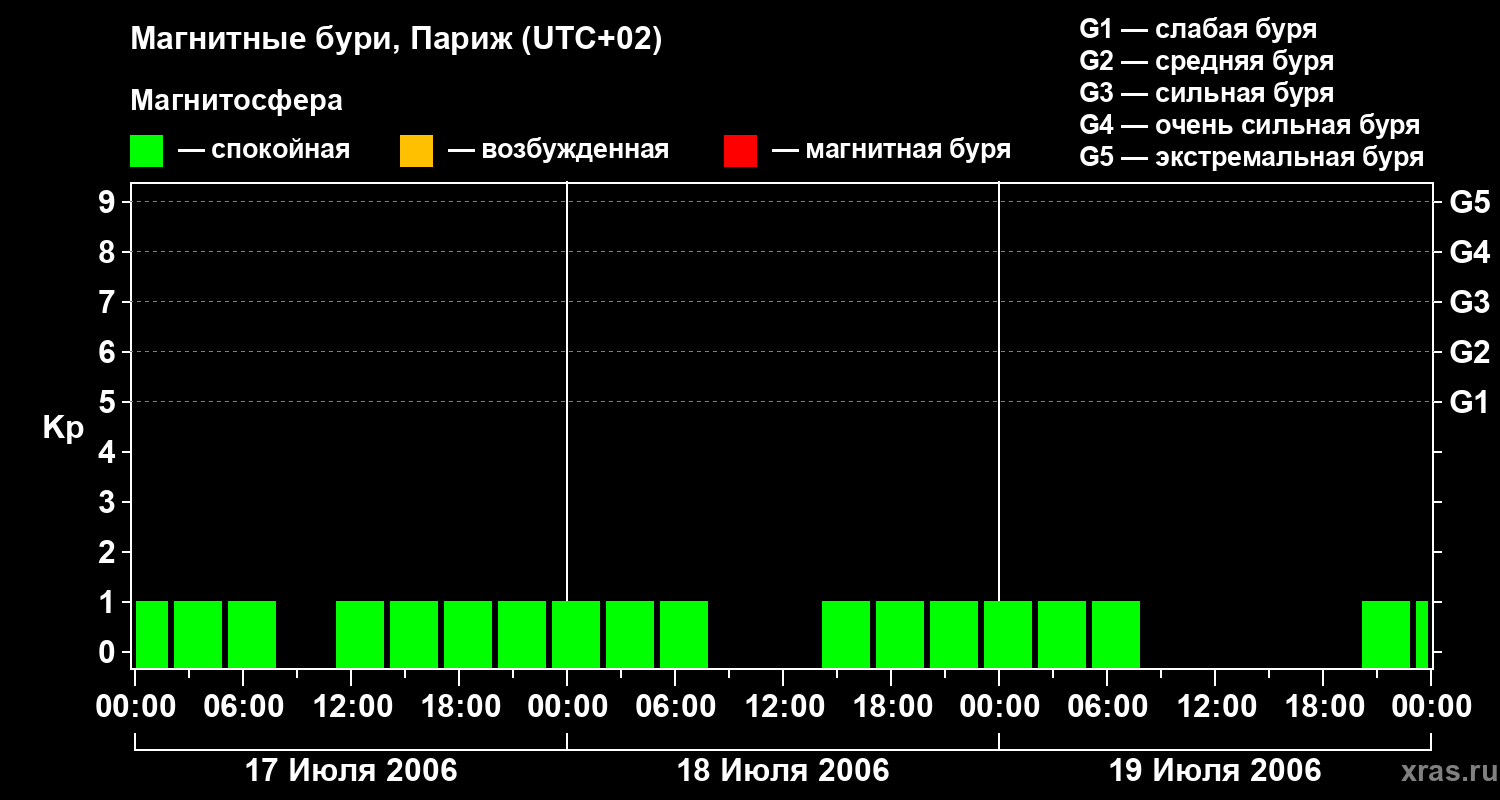Click the 'G1 — слабая буря' legend line
This screenshot has width=1500, height=800.
[1198, 29]
